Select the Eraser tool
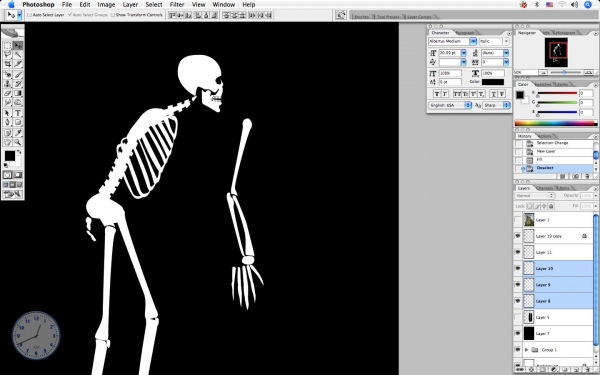Screen dimensions: 600x375 click(7, 93)
